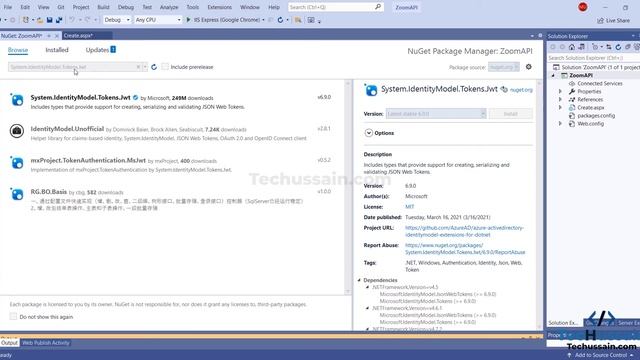Start IIS Express with green play icon

point(188,20)
